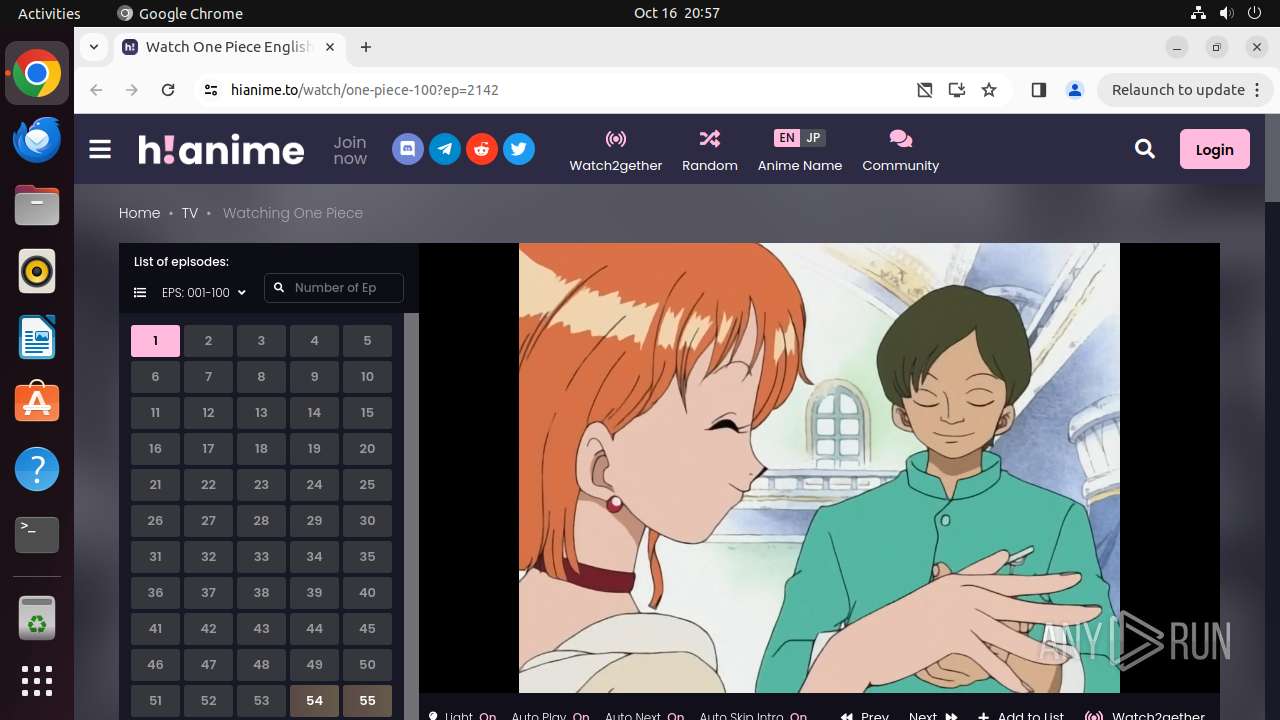Go back in Chrome history
Image resolution: width=1280 pixels, height=720 pixels.
[x=96, y=90]
